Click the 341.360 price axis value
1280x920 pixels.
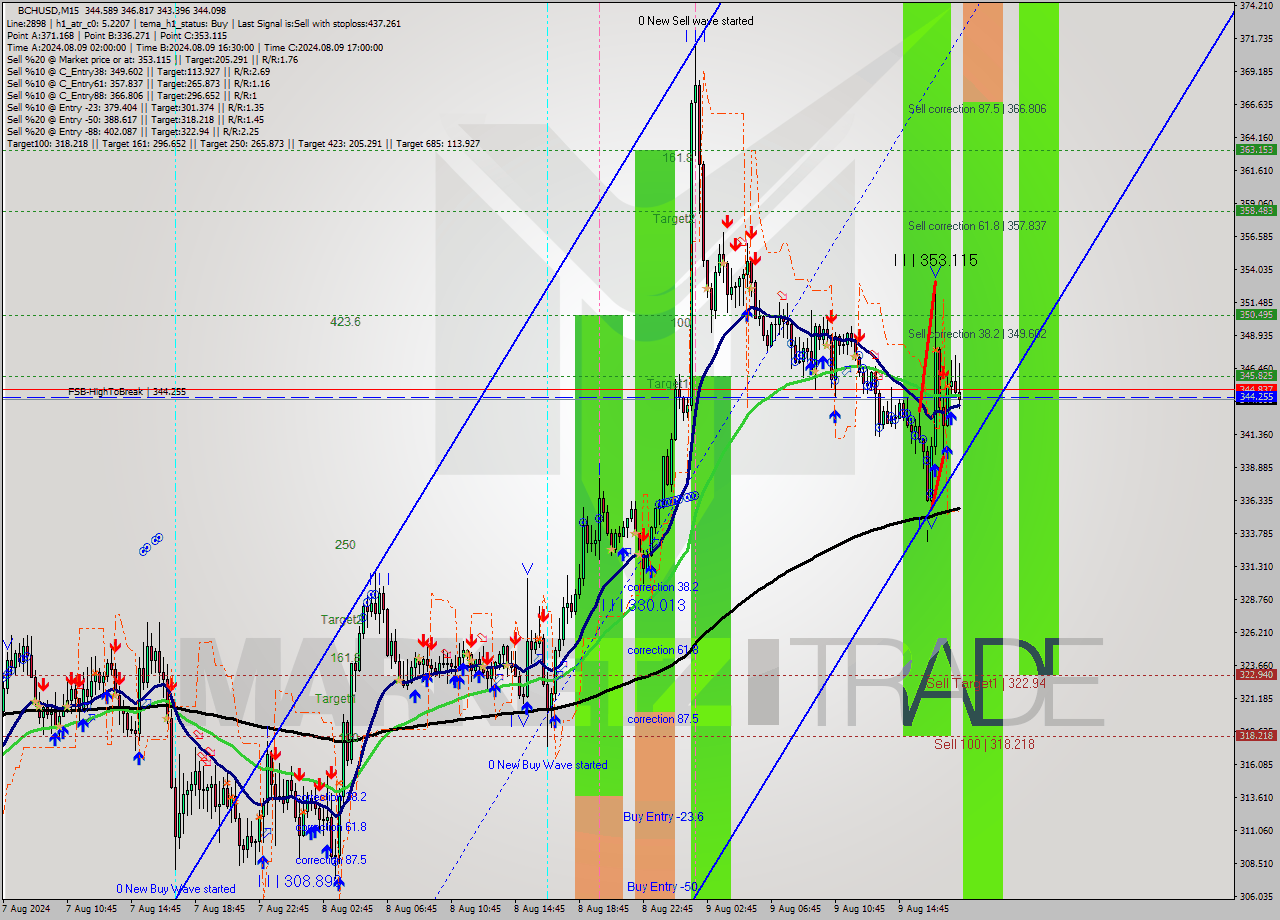1255,435
